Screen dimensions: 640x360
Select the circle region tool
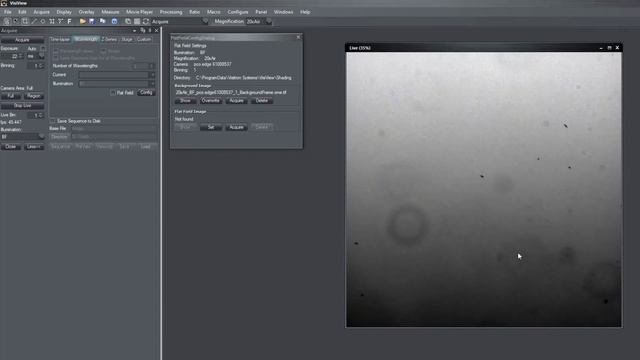click(43, 21)
